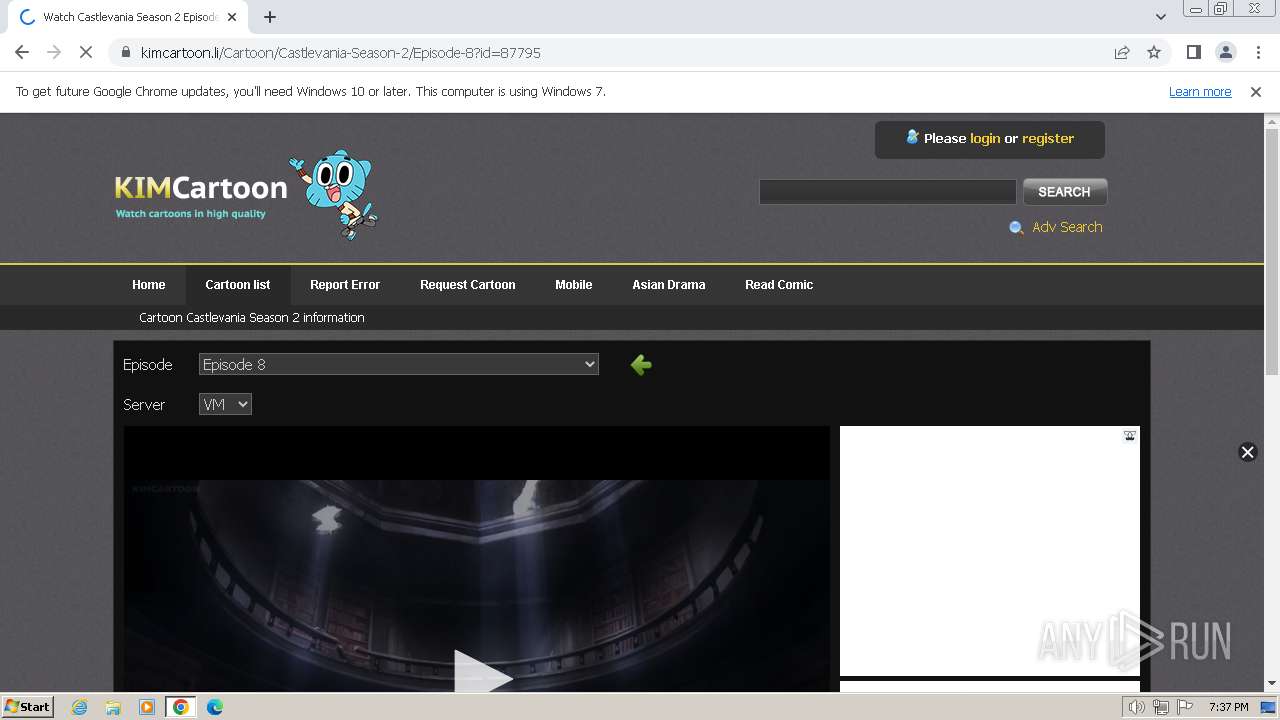
Task: Open Cartoon Castlevania Season 2 information link
Action: coord(252,318)
